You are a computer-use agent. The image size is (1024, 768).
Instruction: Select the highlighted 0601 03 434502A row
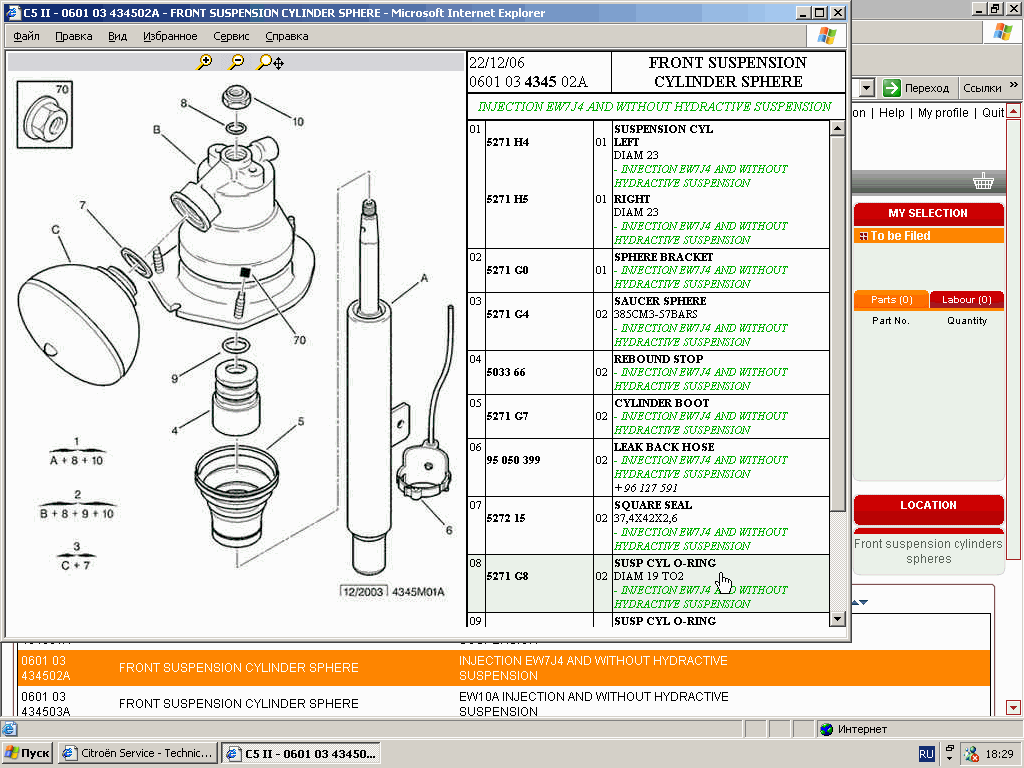tap(504, 668)
